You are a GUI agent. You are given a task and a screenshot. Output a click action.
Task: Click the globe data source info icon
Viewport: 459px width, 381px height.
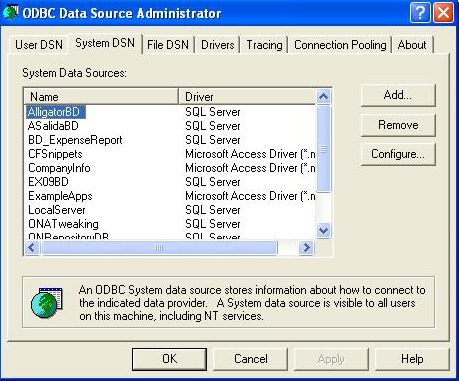point(47,302)
